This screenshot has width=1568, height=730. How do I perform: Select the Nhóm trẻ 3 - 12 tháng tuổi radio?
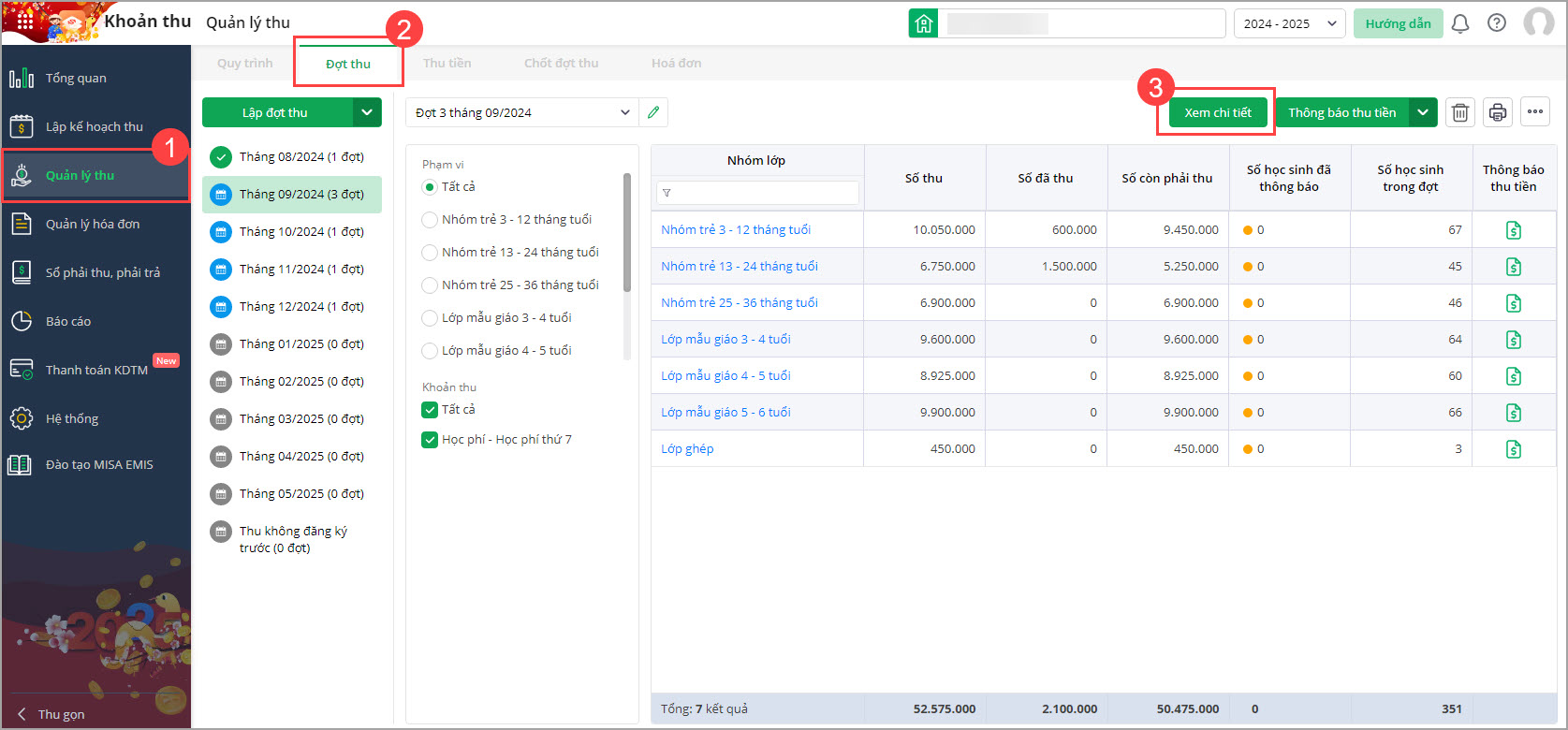430,220
